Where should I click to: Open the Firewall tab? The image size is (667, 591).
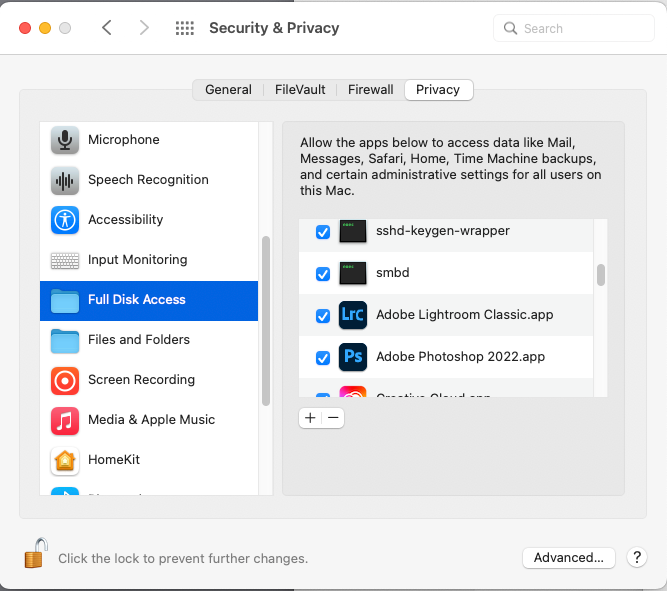point(370,90)
